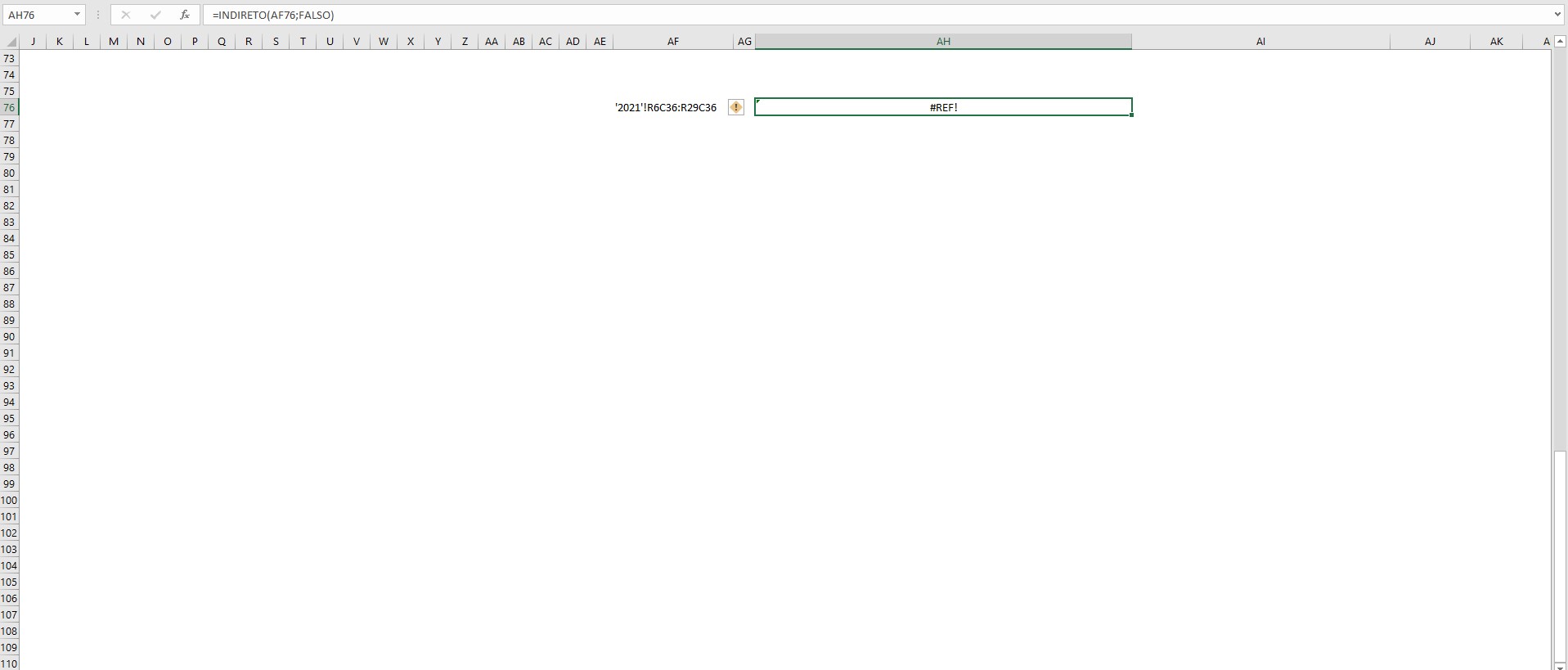Select row 92 header
Screen dimensions: 1568x670
[9, 369]
